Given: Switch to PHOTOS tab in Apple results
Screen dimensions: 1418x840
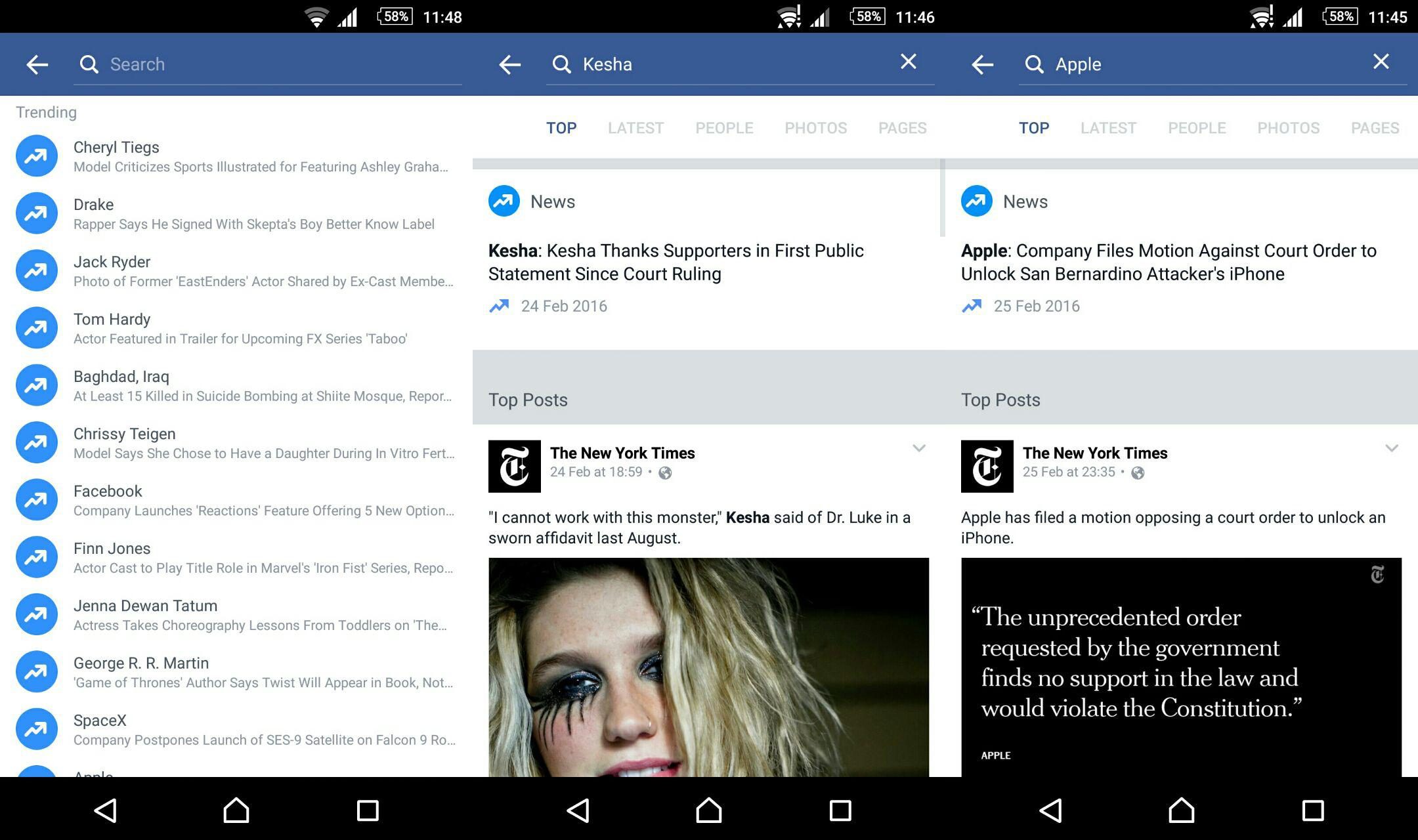Looking at the screenshot, I should coord(1289,128).
